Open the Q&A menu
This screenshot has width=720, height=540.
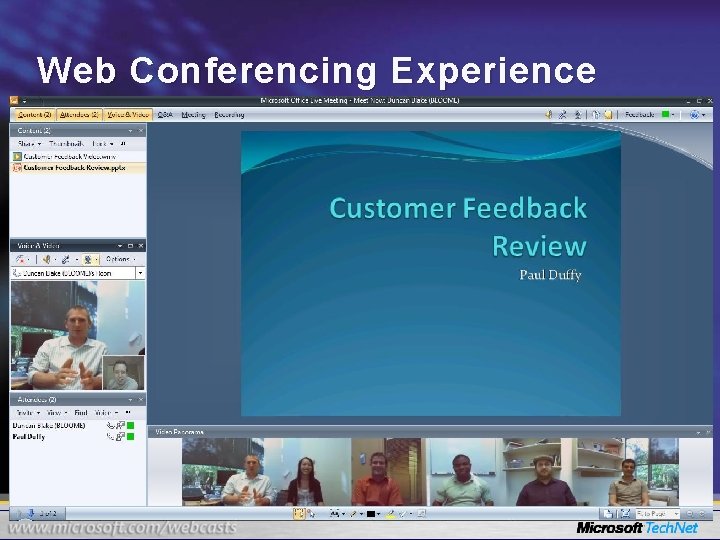coord(165,115)
